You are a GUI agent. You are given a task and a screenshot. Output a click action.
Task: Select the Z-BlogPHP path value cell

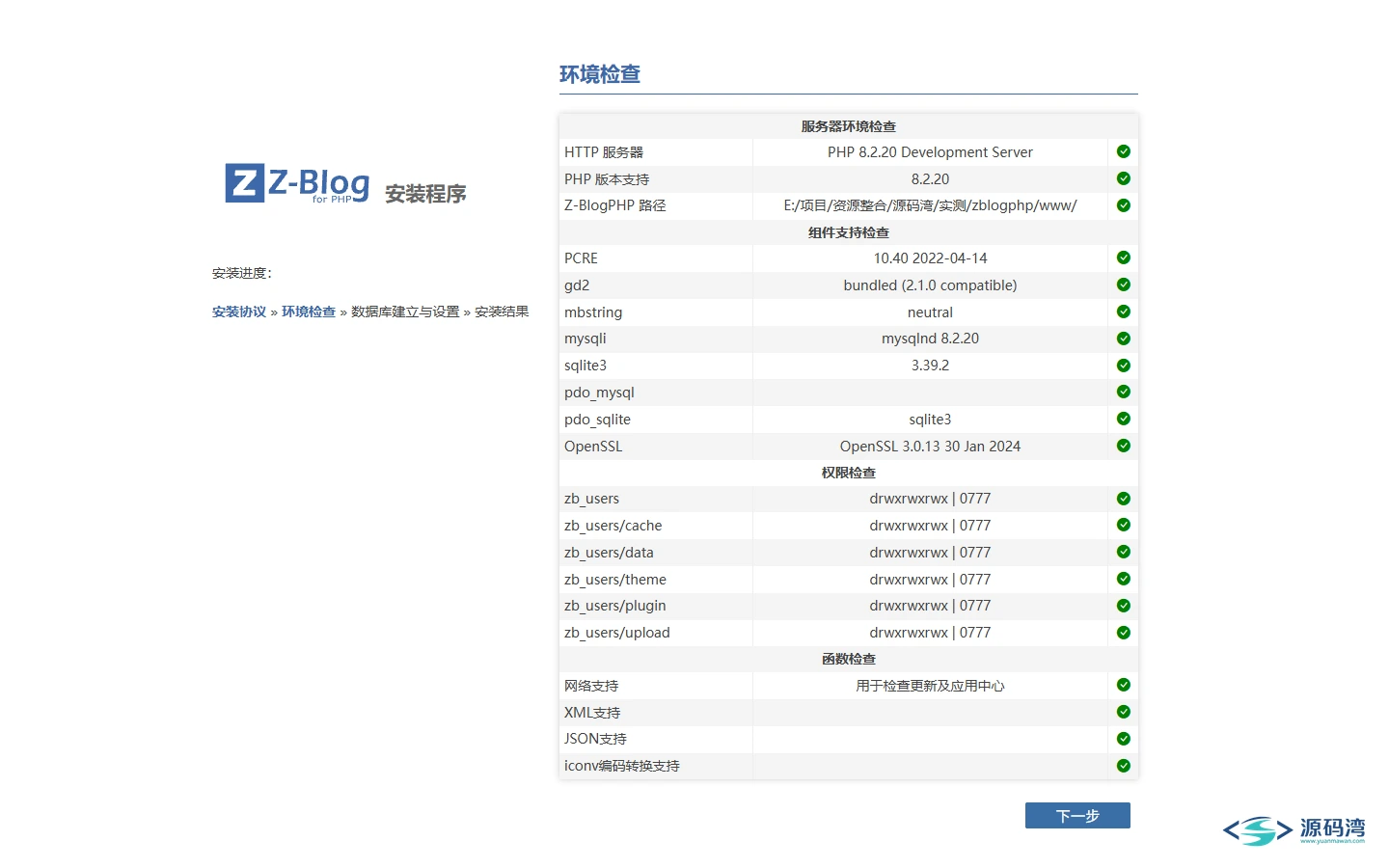(x=930, y=205)
